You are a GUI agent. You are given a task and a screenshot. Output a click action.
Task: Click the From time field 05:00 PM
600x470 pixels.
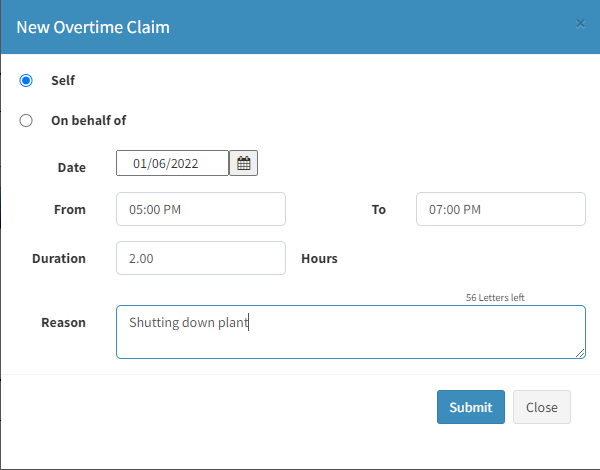point(201,209)
